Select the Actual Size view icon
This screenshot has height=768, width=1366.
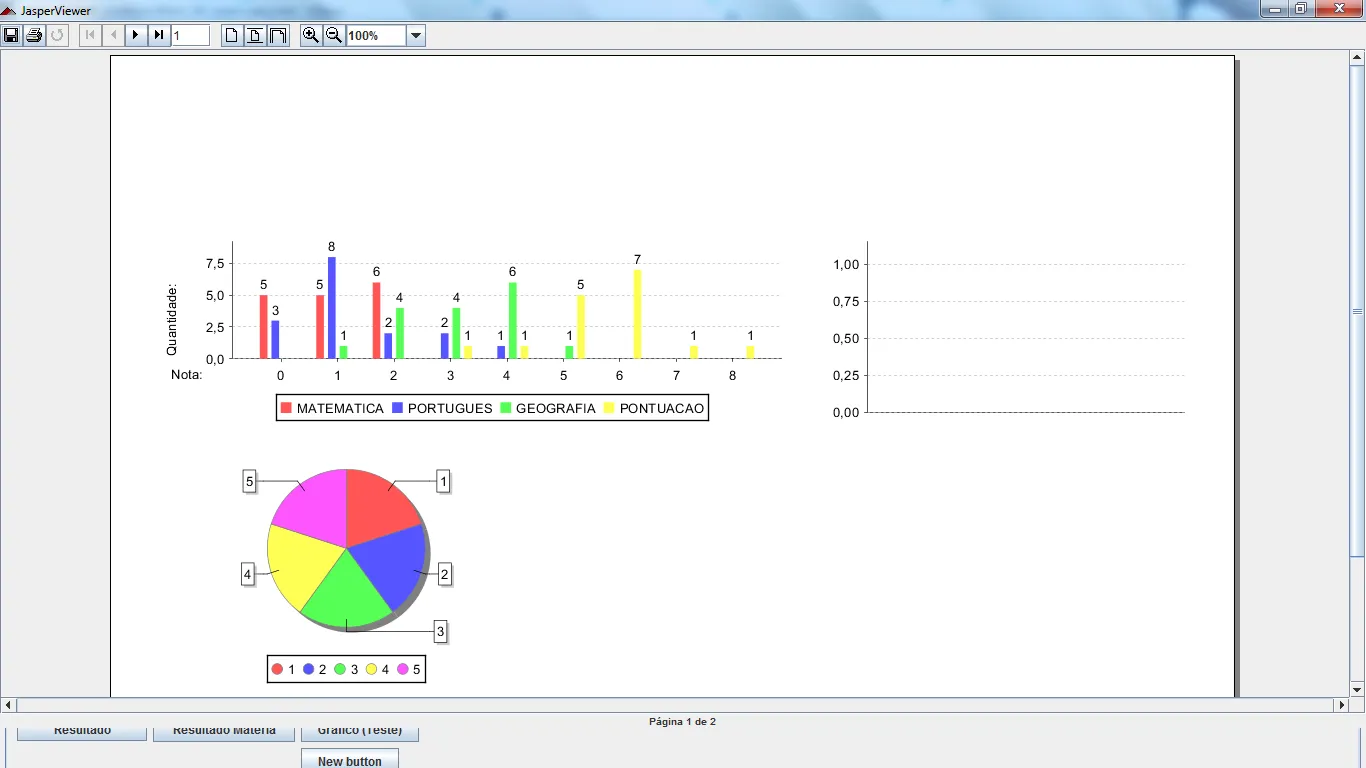coord(232,36)
